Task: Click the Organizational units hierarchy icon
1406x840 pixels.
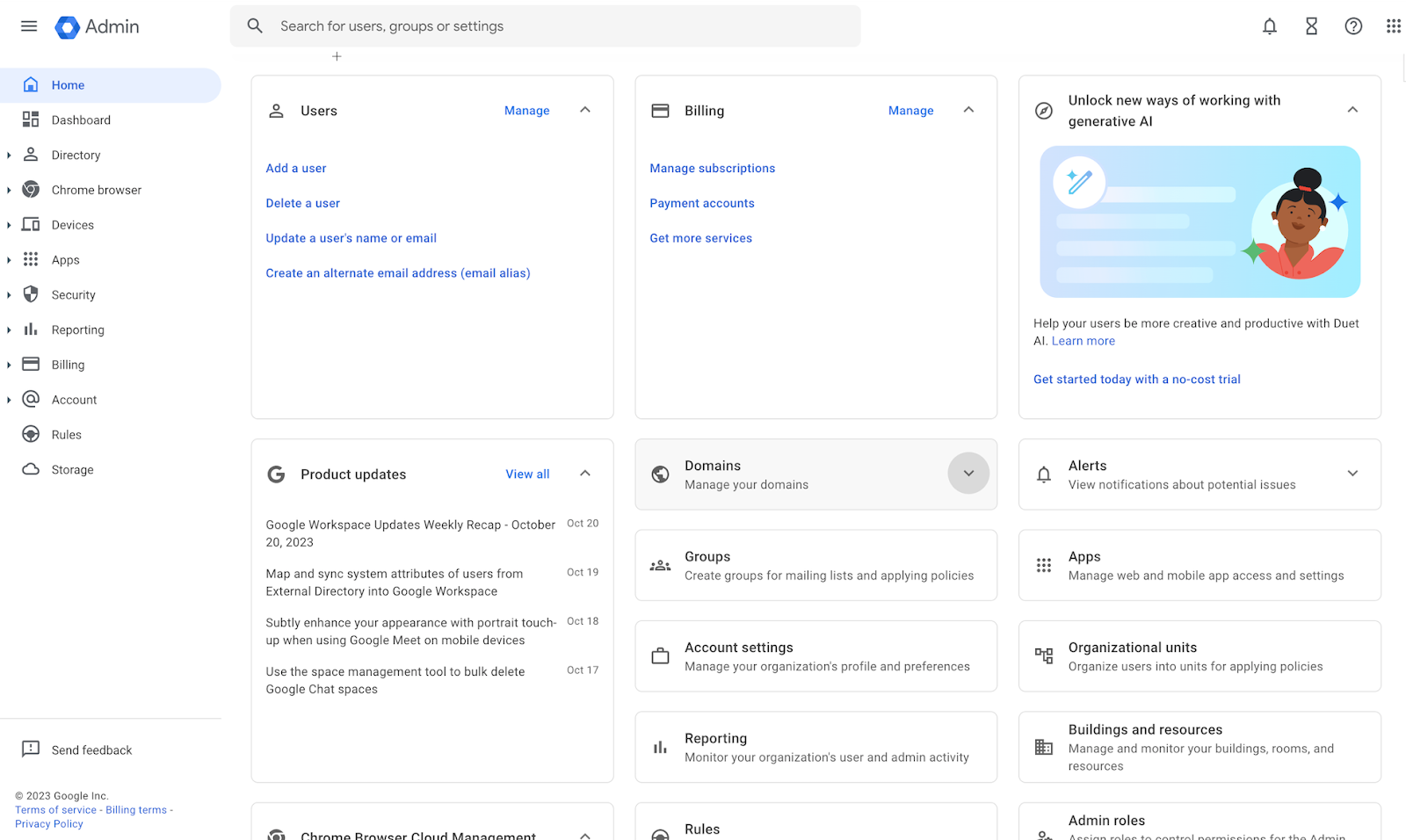Action: click(x=1044, y=656)
